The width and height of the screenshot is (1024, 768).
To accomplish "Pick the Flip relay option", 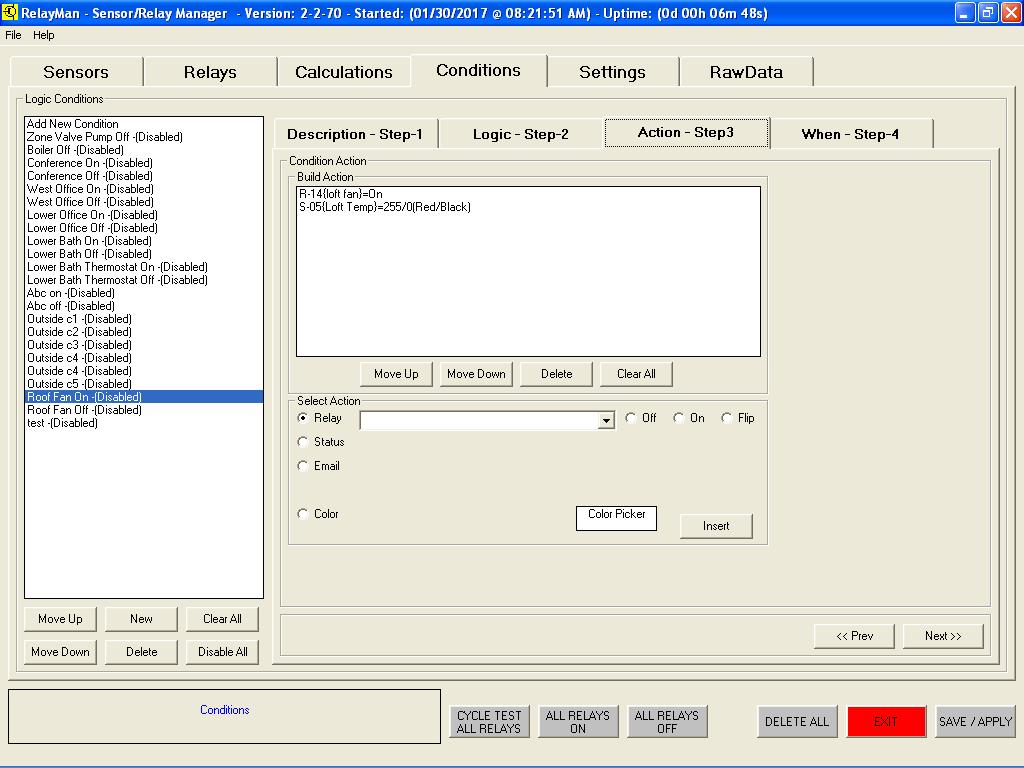I will 727,418.
